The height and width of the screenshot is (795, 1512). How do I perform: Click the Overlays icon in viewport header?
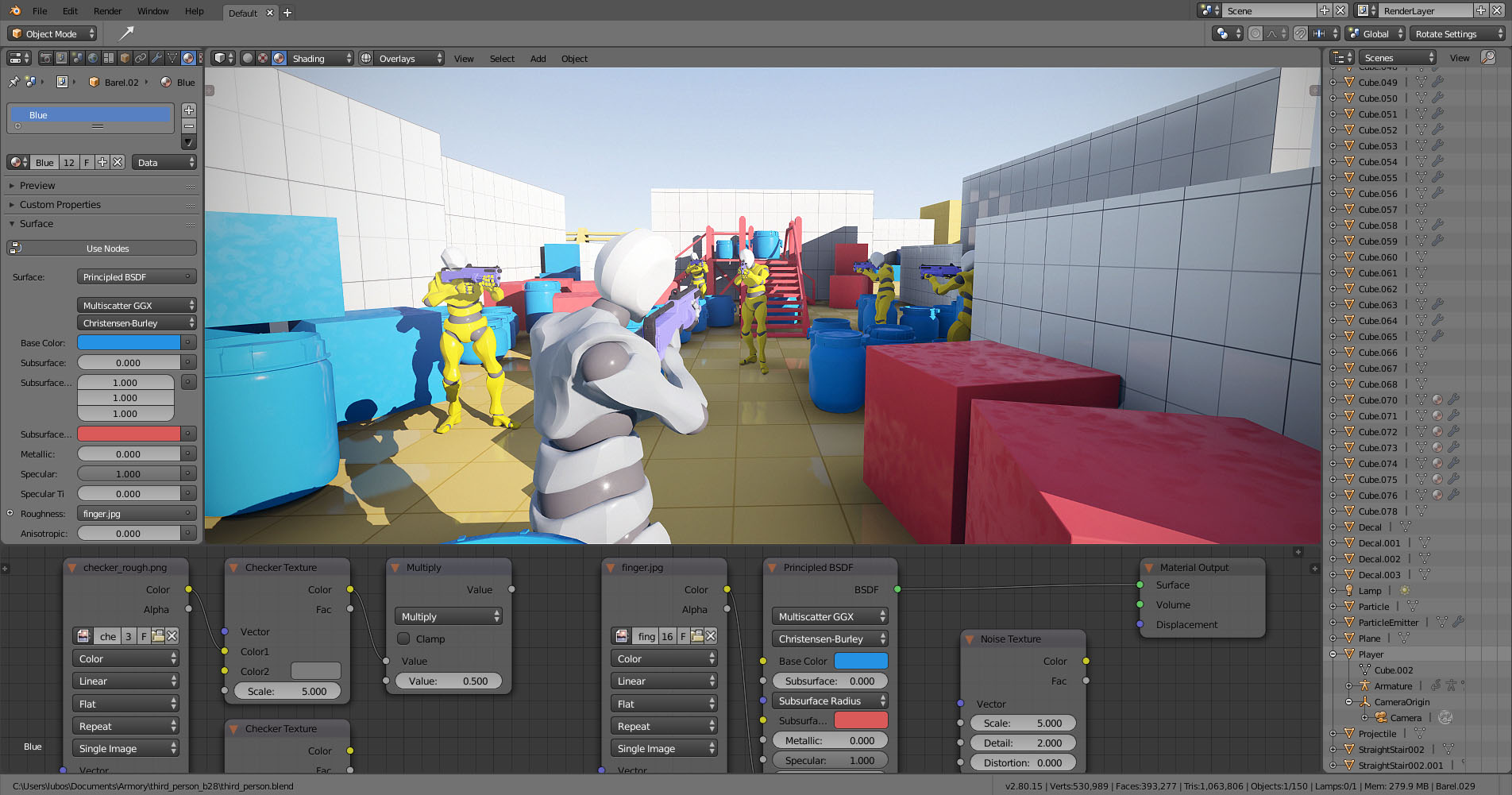click(x=365, y=58)
